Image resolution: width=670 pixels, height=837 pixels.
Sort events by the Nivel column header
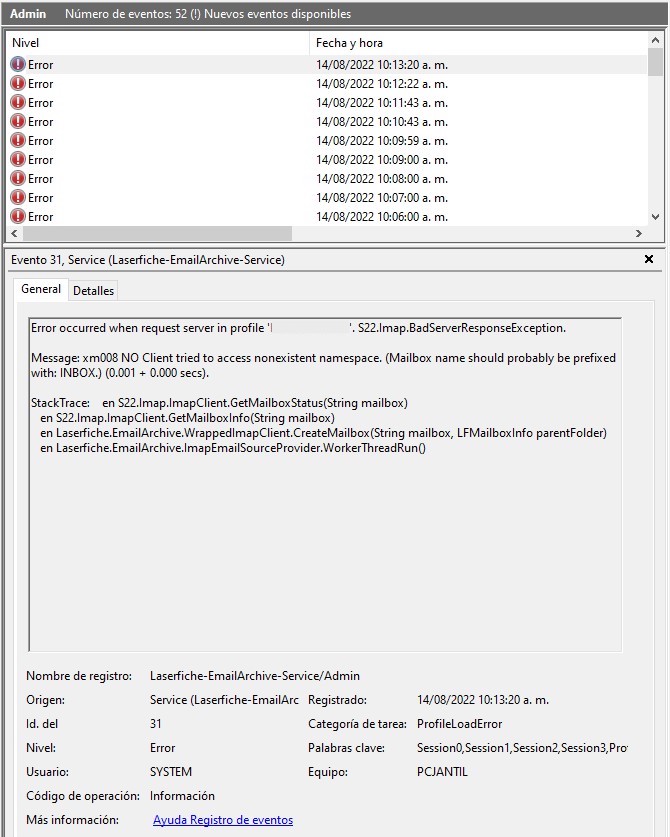(158, 43)
